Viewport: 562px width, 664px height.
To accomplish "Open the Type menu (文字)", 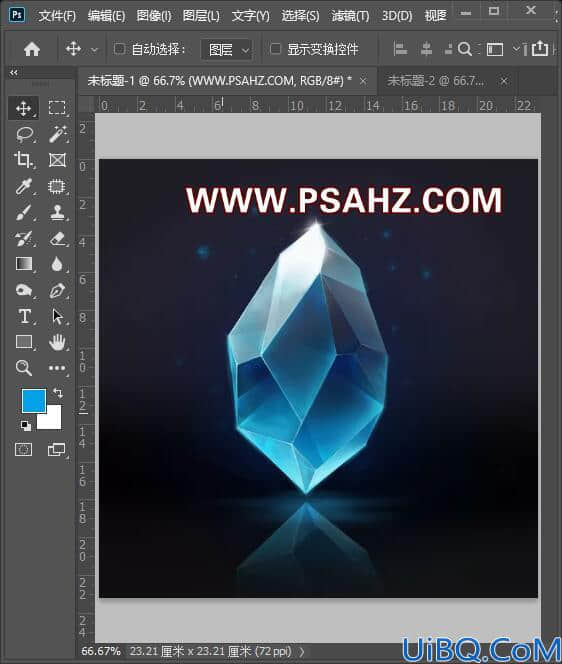I will (x=250, y=16).
